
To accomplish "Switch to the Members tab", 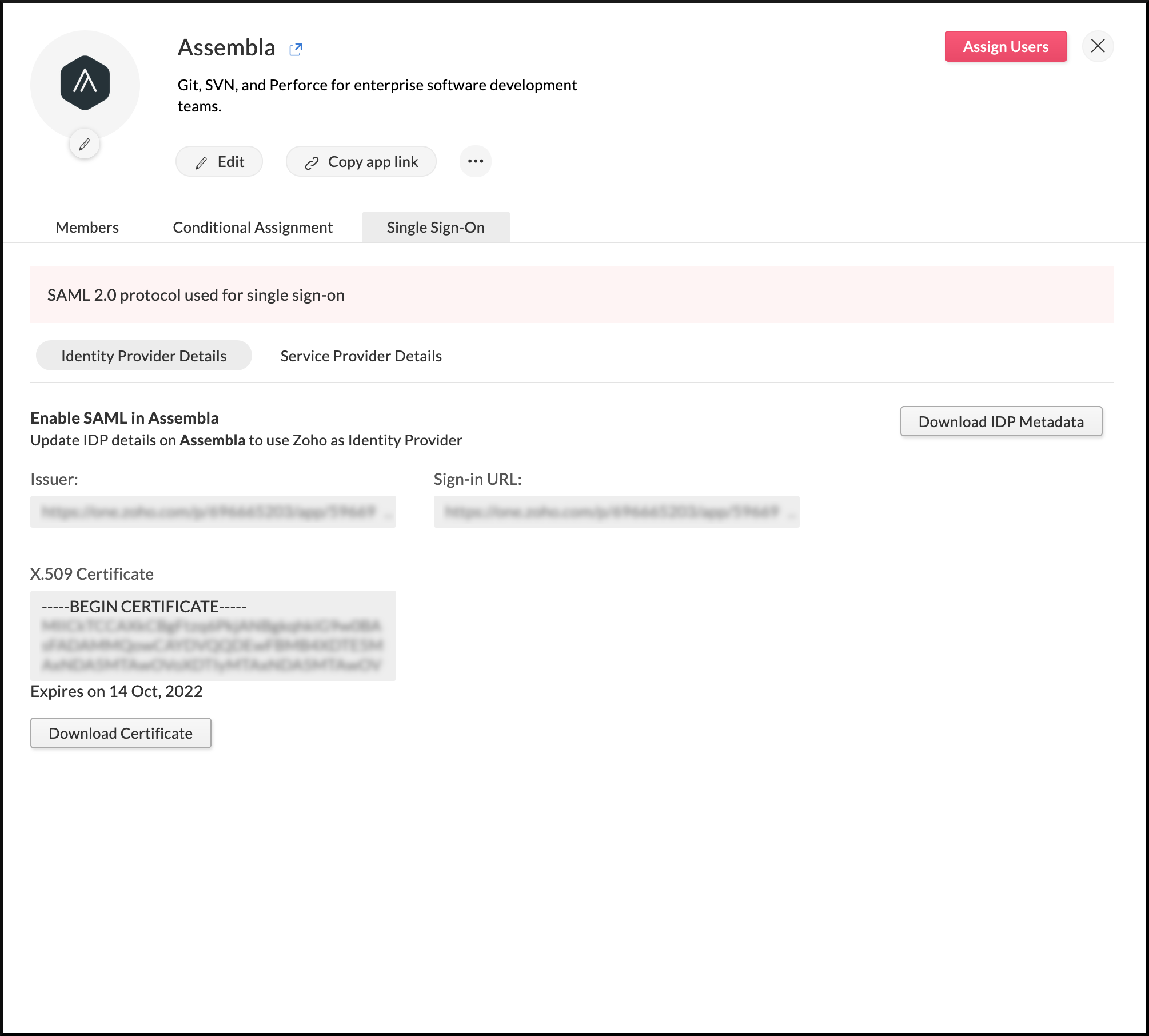I will (x=86, y=227).
